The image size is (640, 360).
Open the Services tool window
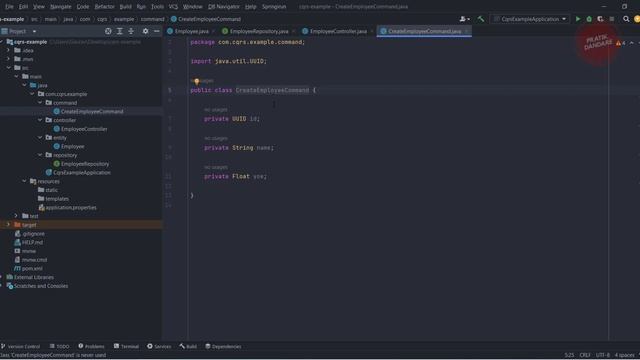point(159,347)
